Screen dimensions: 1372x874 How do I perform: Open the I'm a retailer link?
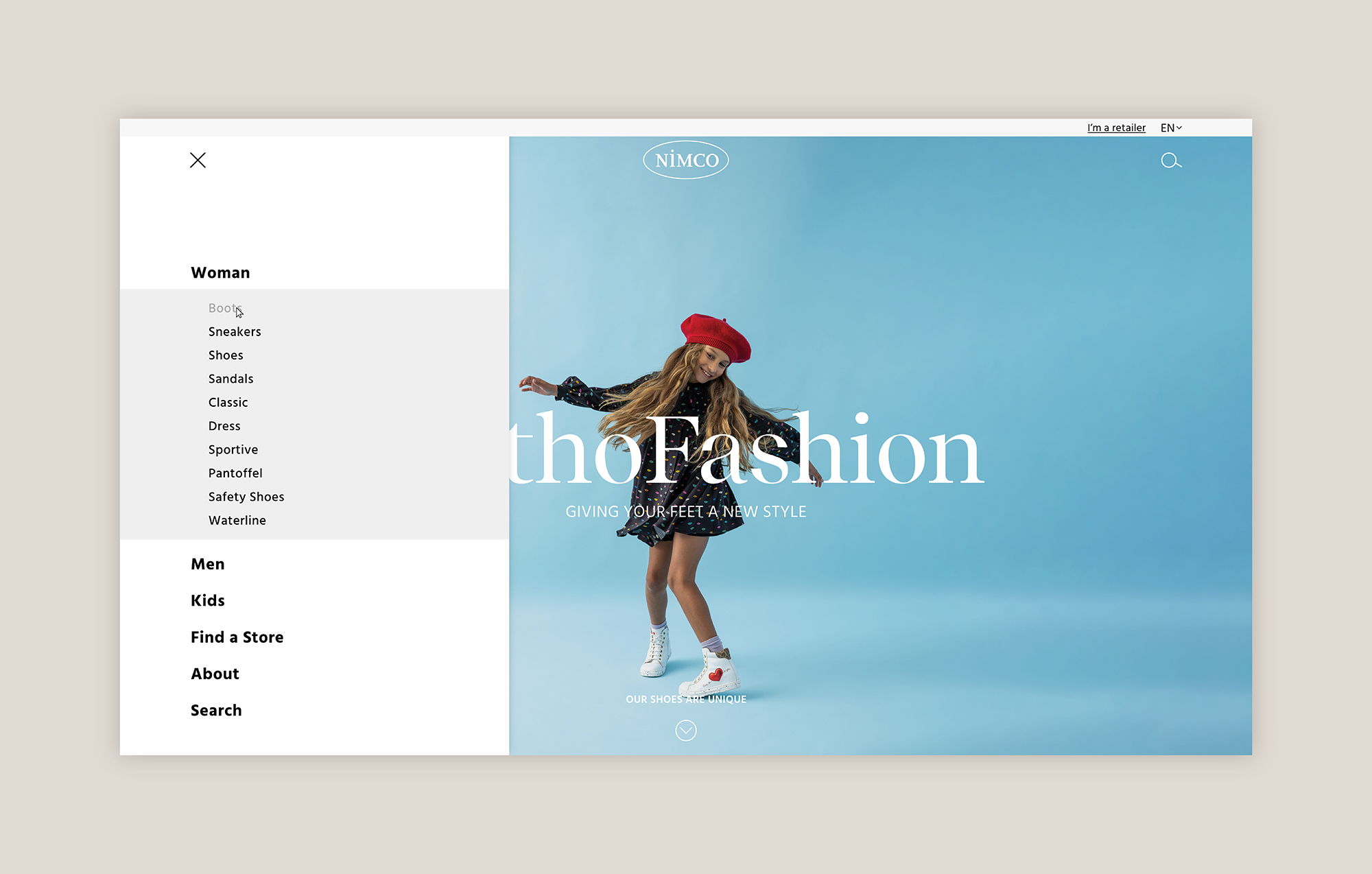[x=1116, y=128]
